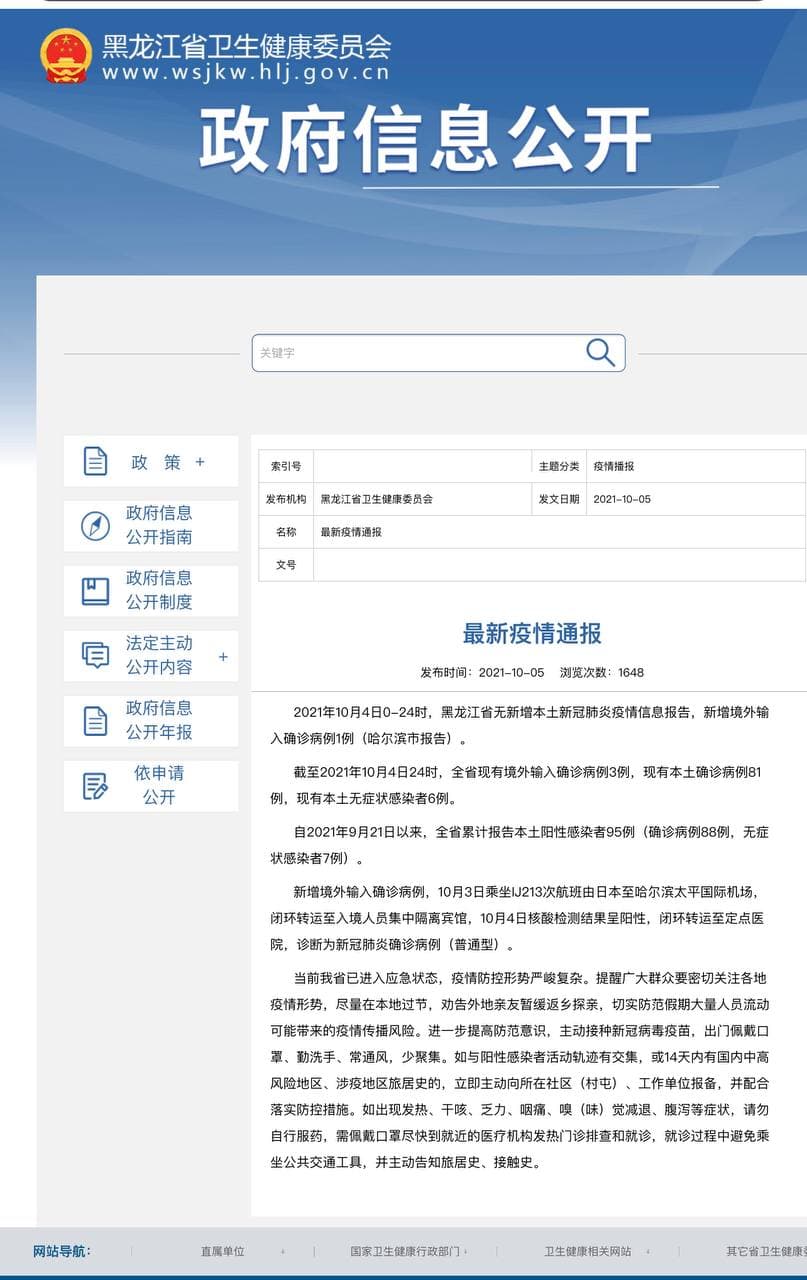807x1280 pixels.
Task: Click the 索引号 label cell
Action: tap(286, 466)
